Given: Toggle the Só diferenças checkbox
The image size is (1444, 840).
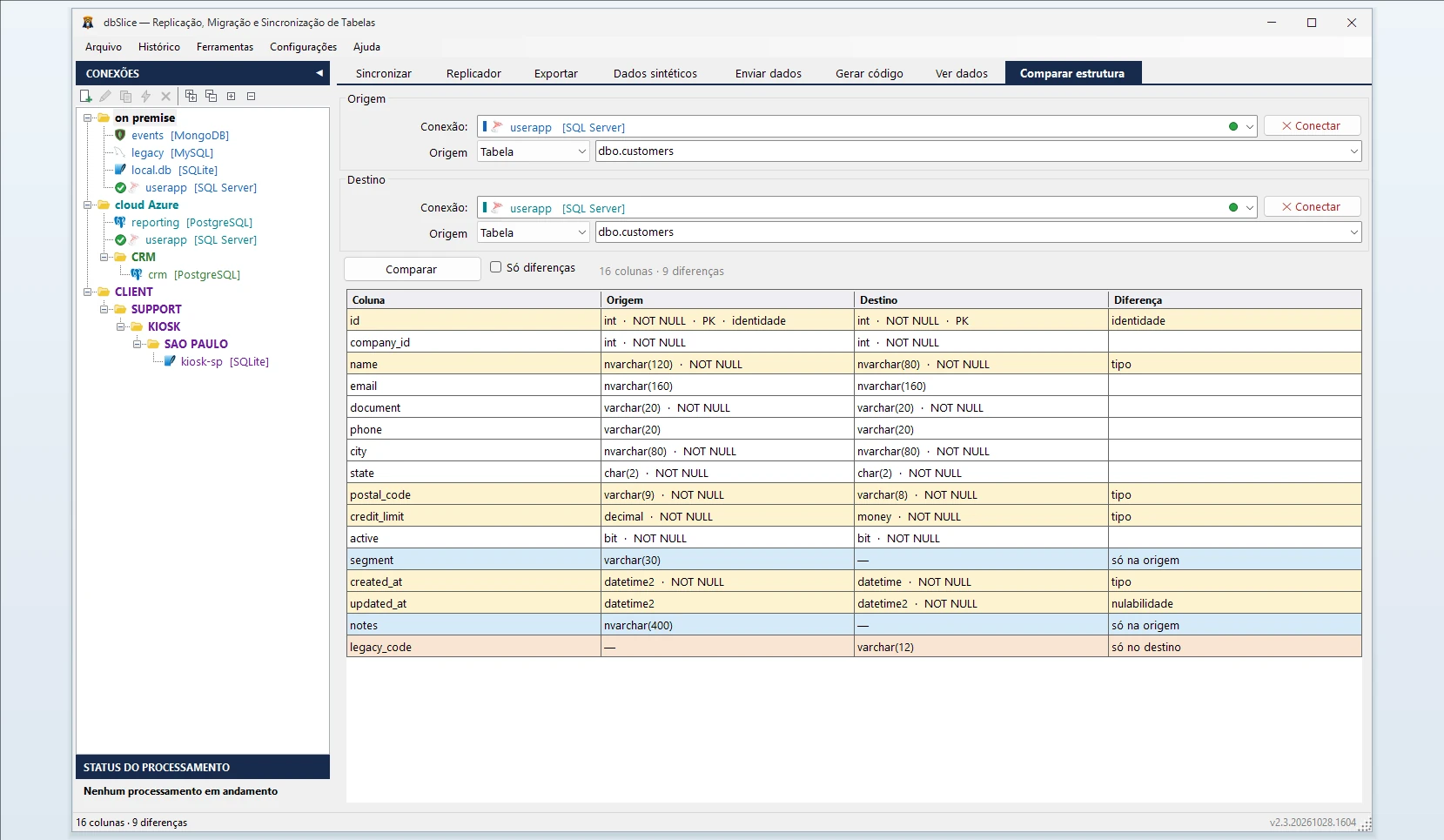Looking at the screenshot, I should (495, 267).
